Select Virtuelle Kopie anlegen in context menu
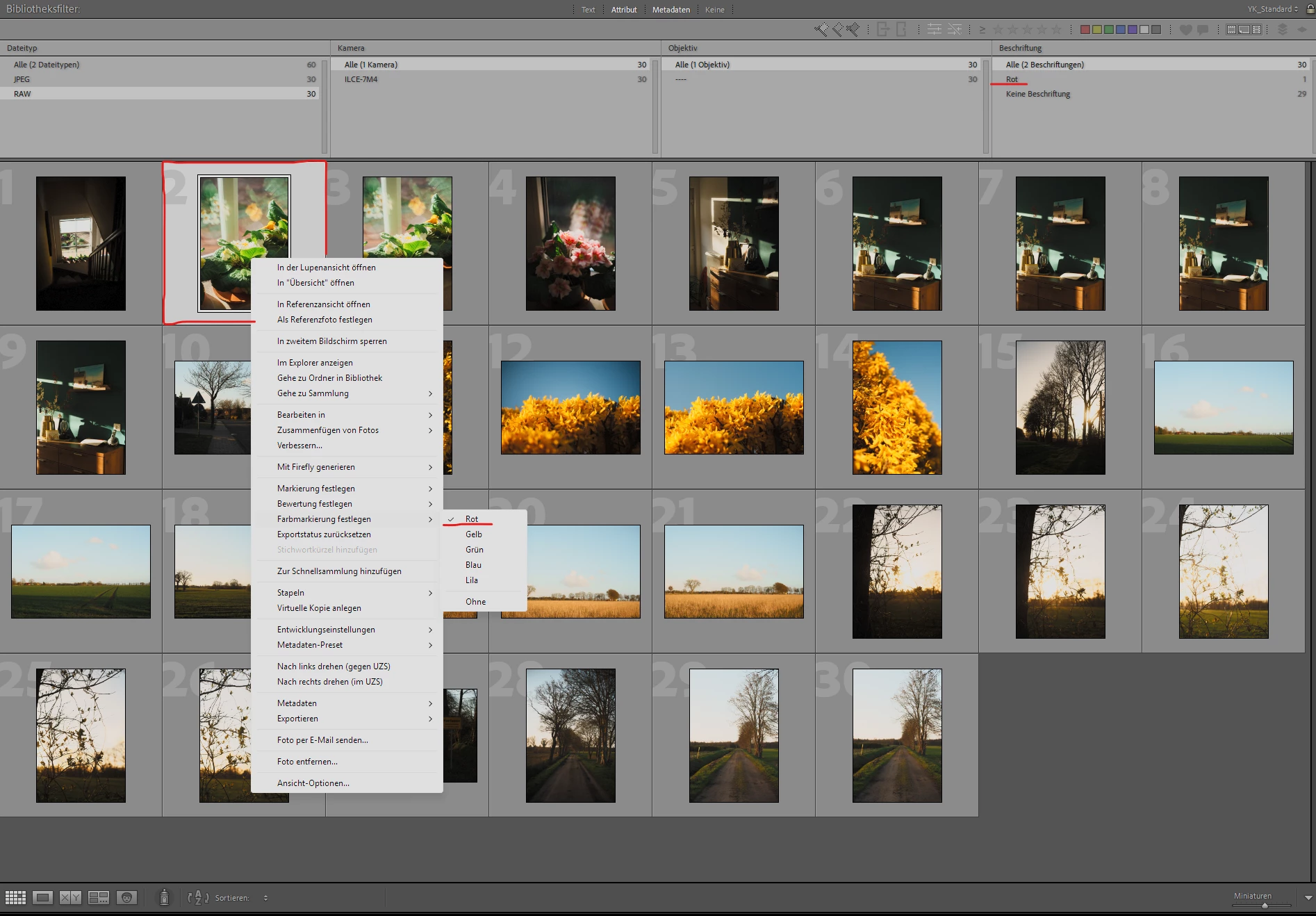The width and height of the screenshot is (1316, 916). coord(319,608)
